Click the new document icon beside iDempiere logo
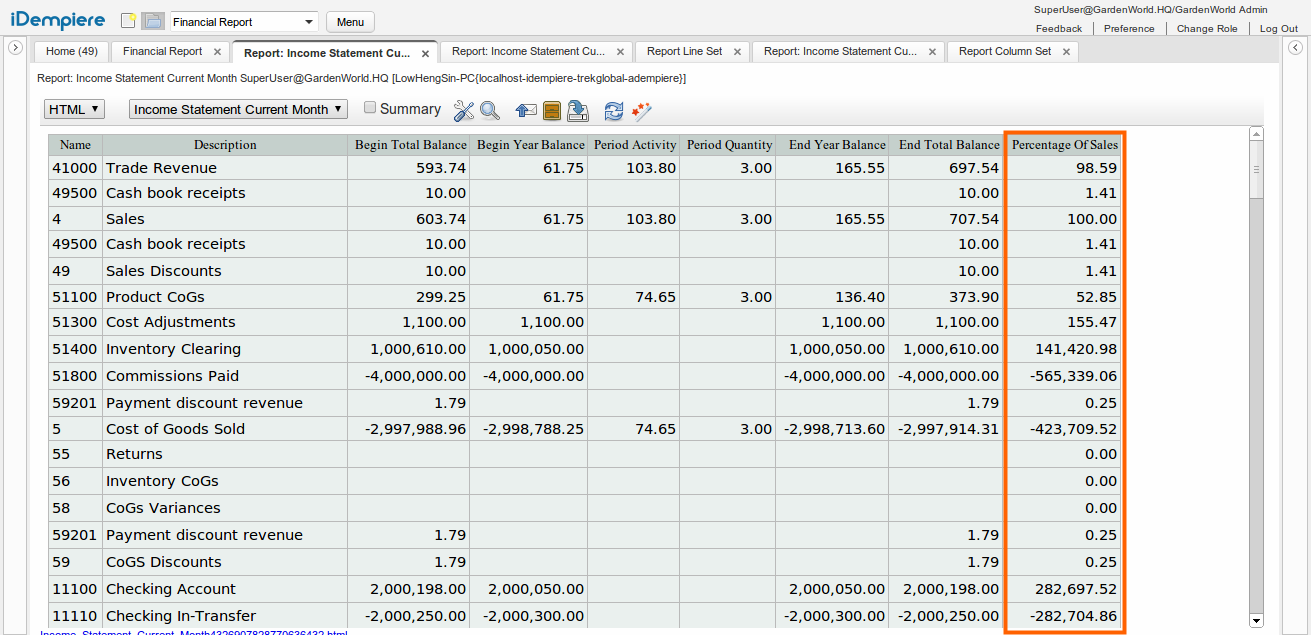The width and height of the screenshot is (1311, 635). coord(128,19)
